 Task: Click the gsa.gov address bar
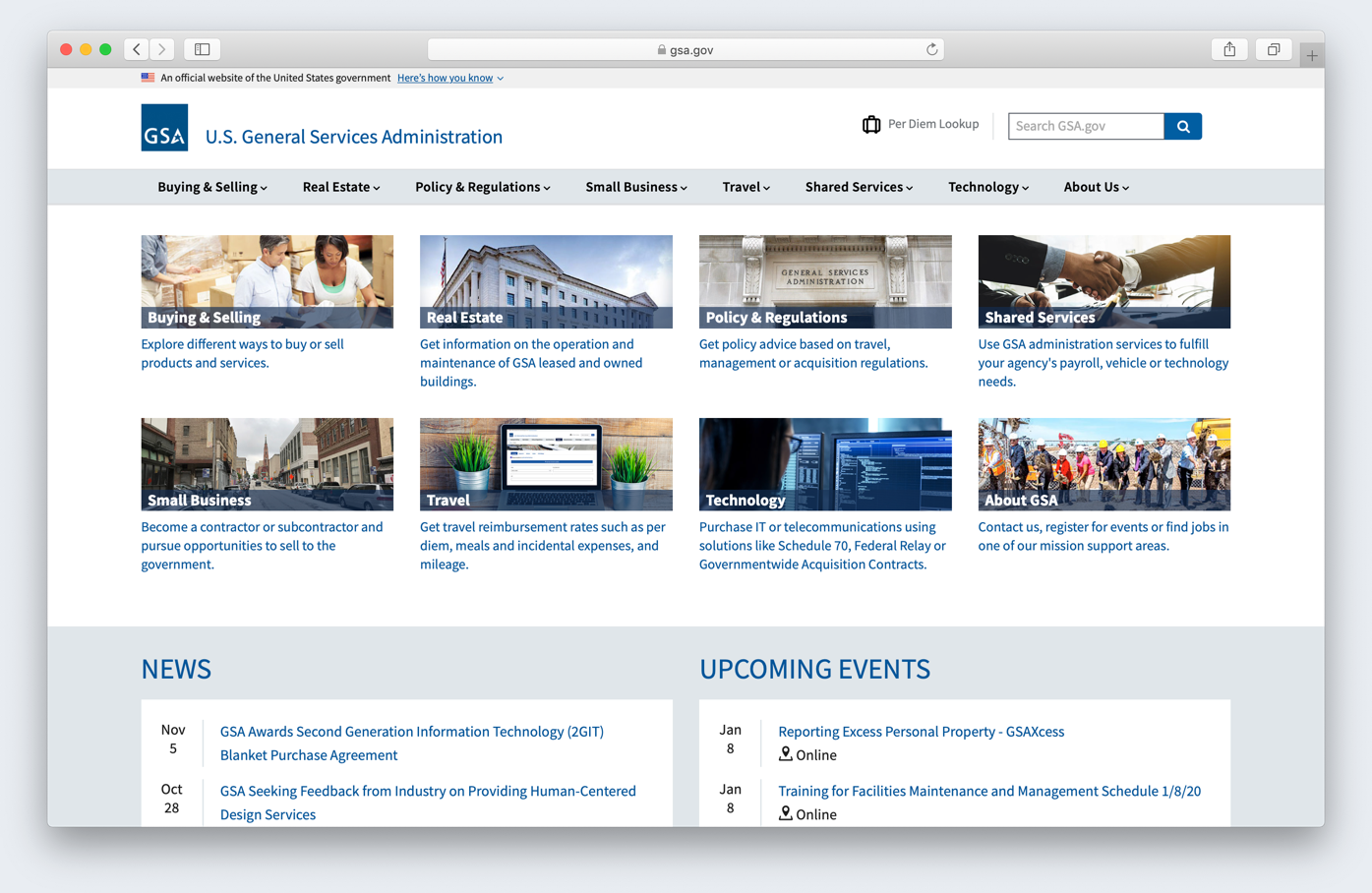coord(686,49)
